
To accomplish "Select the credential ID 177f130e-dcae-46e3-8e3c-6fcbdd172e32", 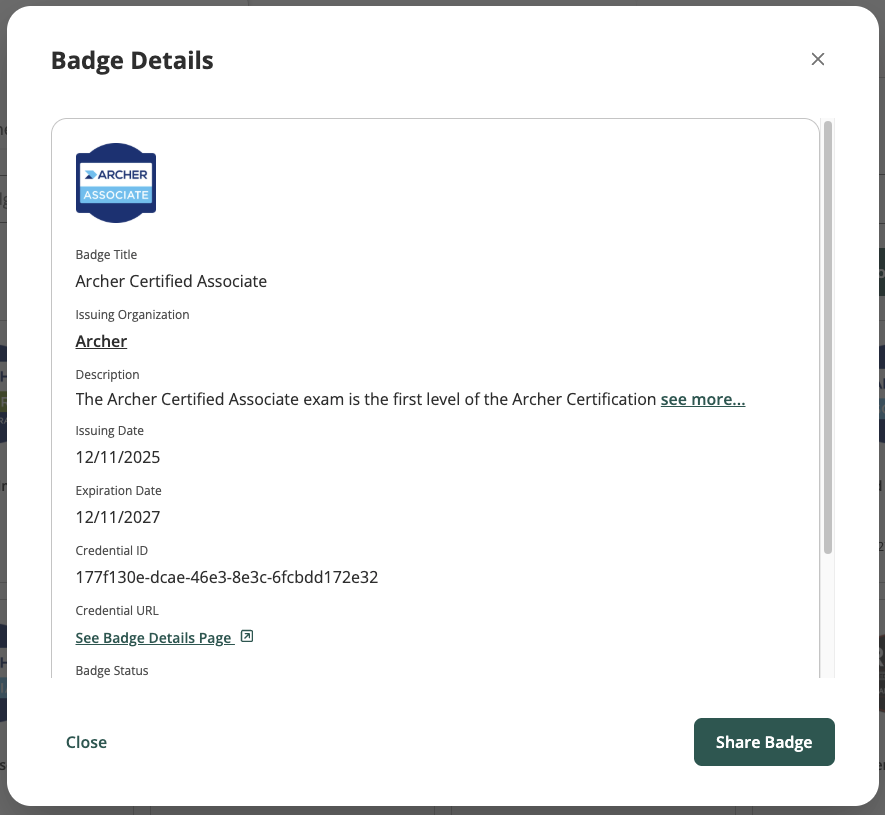I will point(227,577).
